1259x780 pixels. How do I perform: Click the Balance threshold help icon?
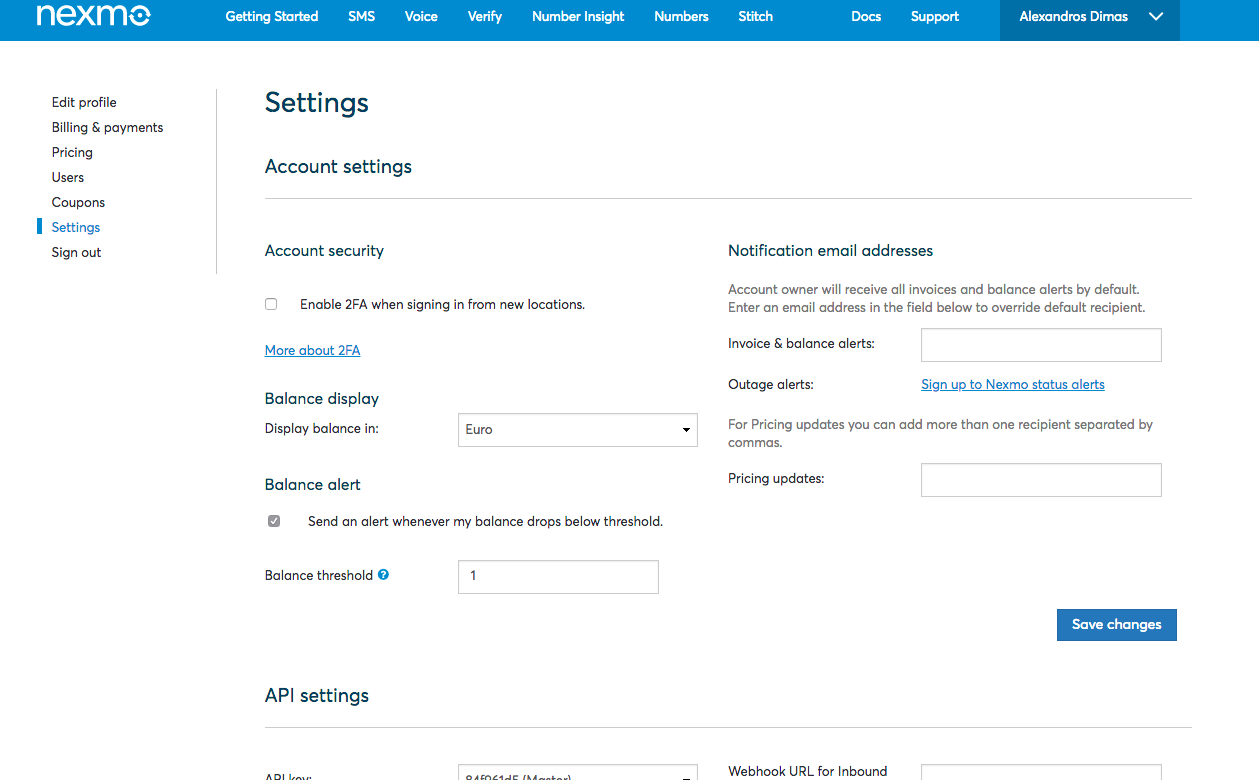click(383, 575)
